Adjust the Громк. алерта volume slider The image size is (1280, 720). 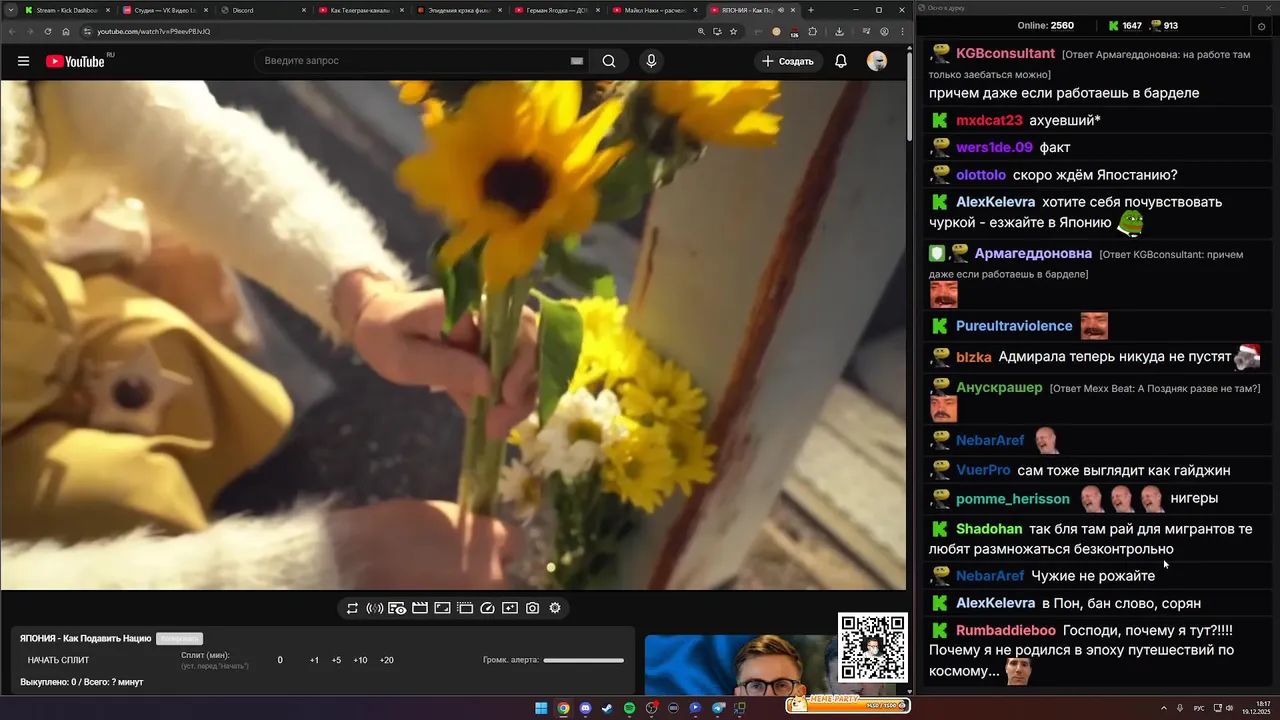pyautogui.click(x=583, y=660)
